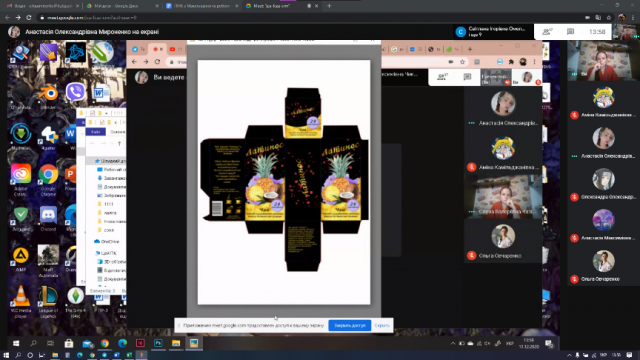Click the blue stop sharing access button

[x=350, y=325]
